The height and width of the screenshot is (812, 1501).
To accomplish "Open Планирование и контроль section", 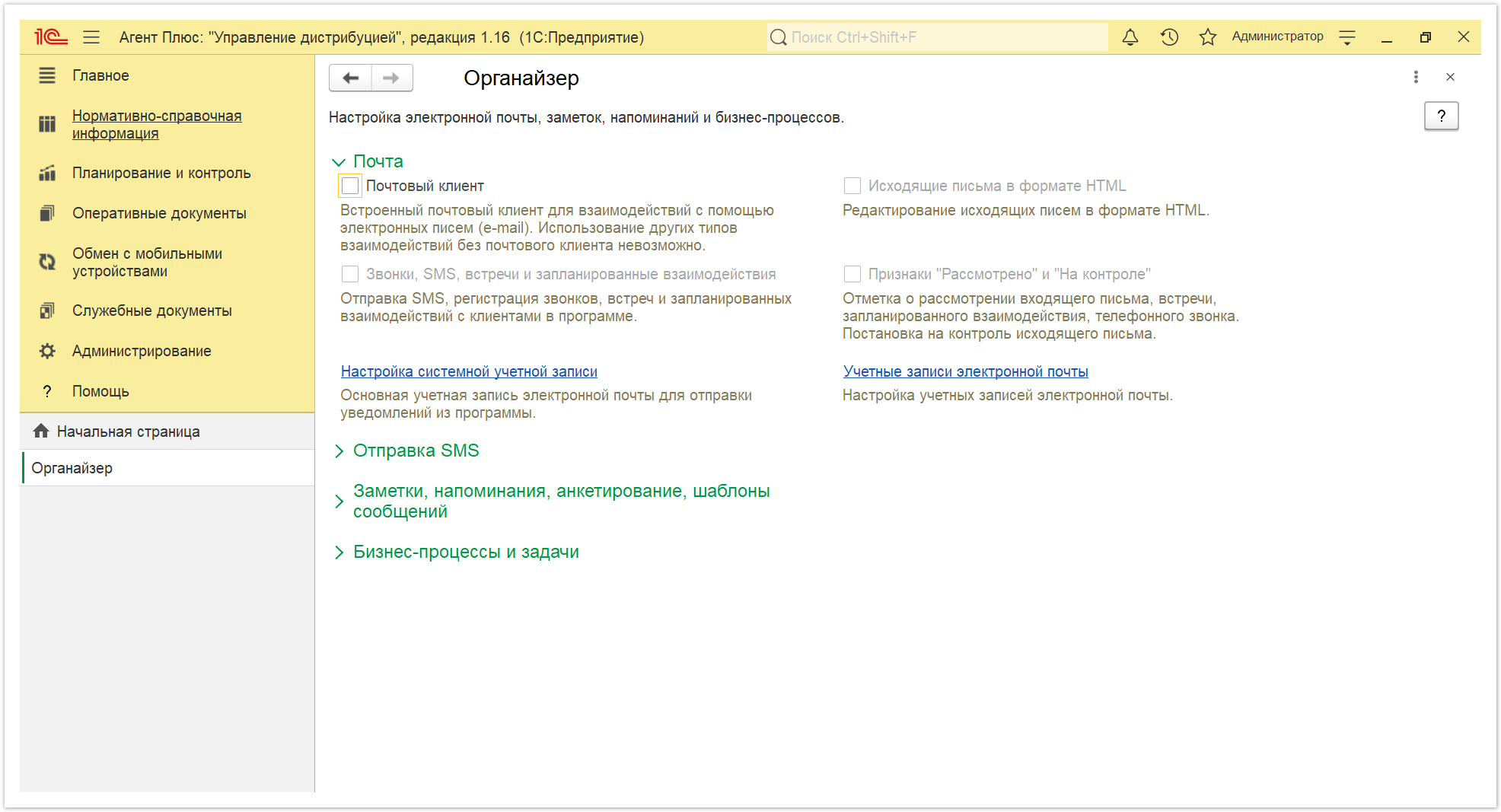I will (x=161, y=174).
